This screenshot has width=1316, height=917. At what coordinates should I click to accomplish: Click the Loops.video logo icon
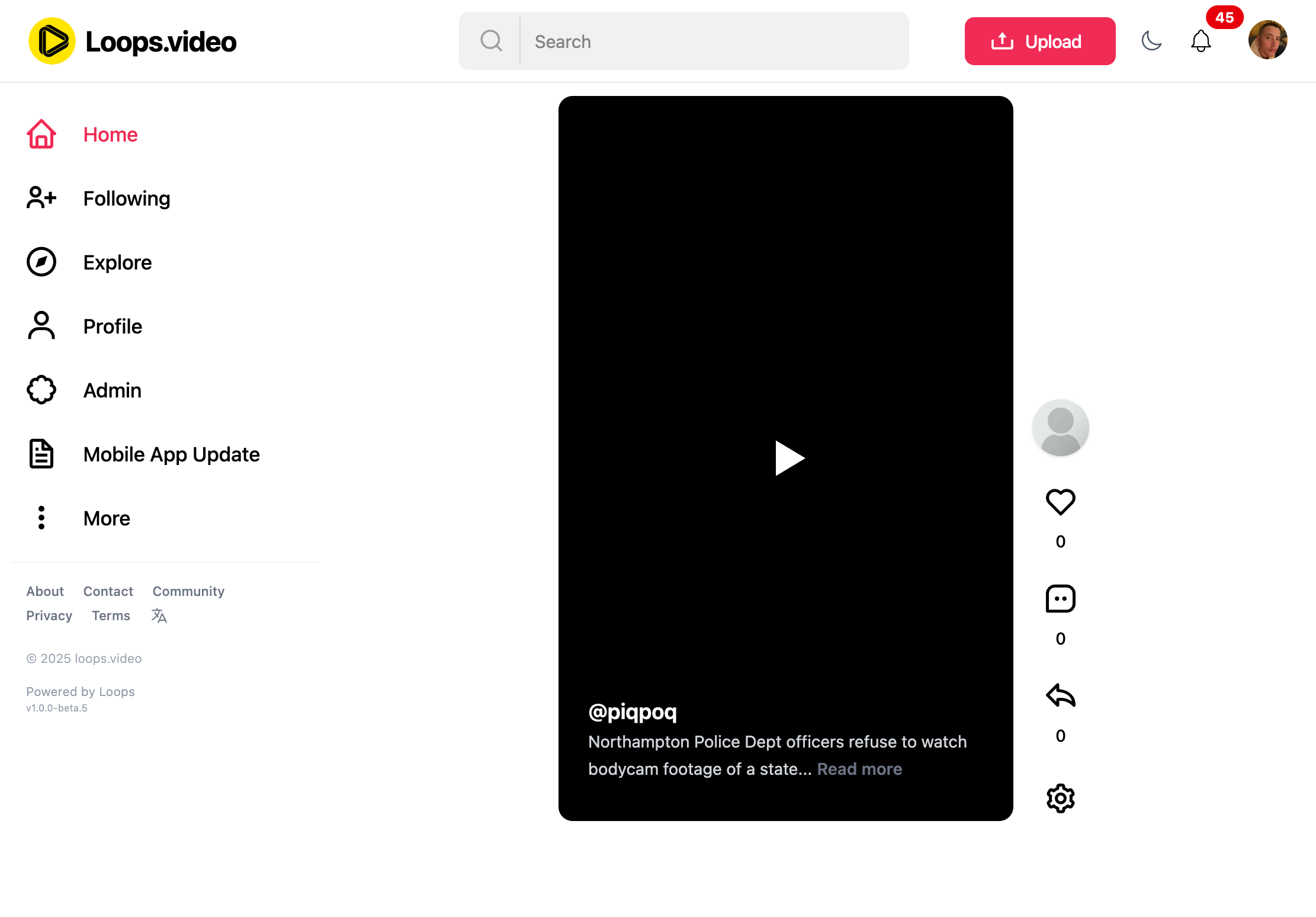[52, 40]
